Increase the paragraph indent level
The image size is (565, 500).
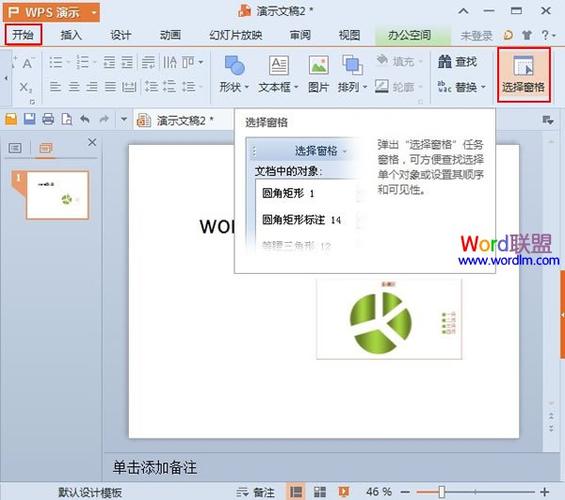click(127, 62)
